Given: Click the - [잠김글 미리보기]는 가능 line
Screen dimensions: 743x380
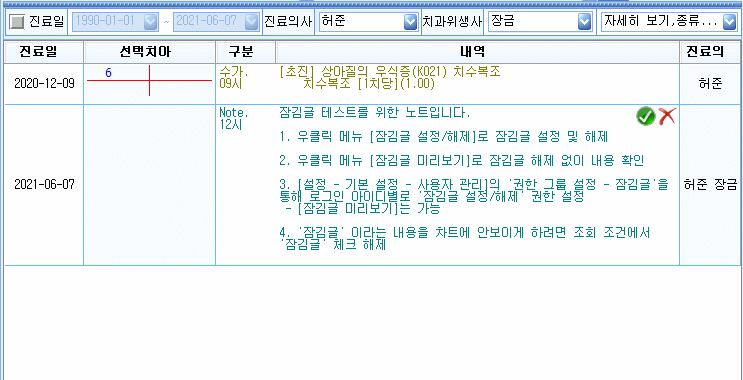Looking at the screenshot, I should (x=362, y=209).
